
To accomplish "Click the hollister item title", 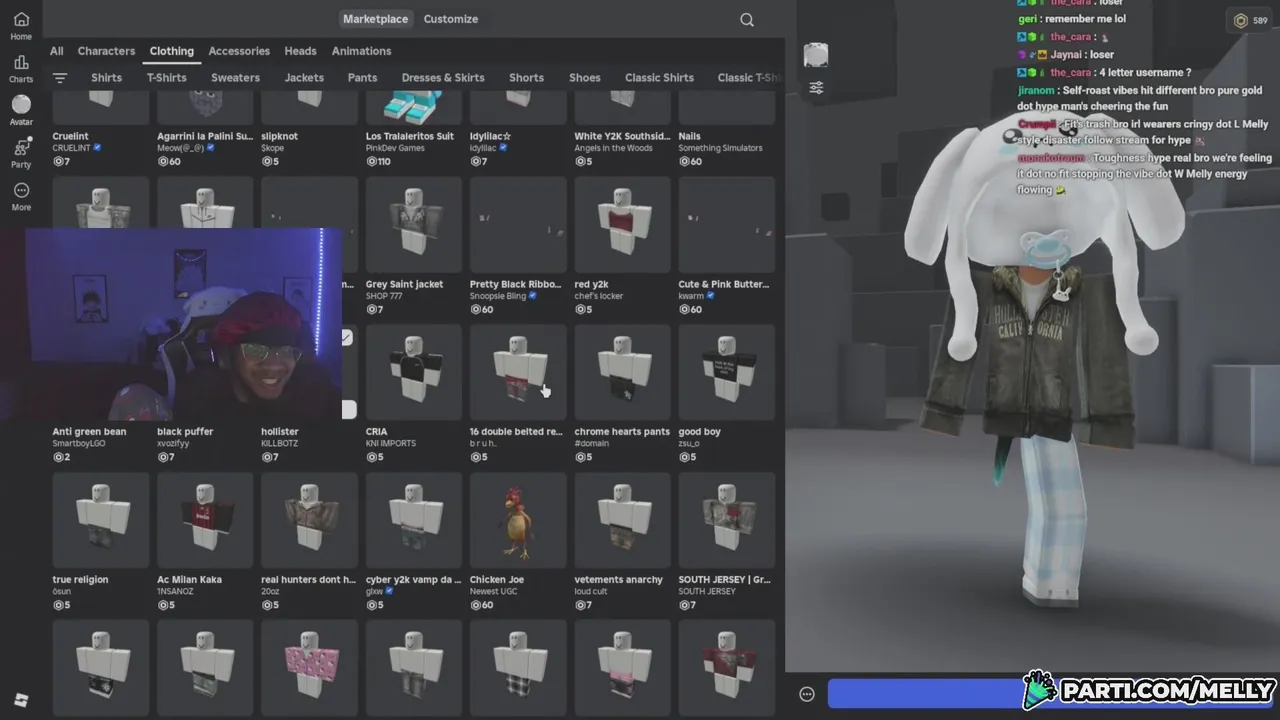I will point(280,432).
